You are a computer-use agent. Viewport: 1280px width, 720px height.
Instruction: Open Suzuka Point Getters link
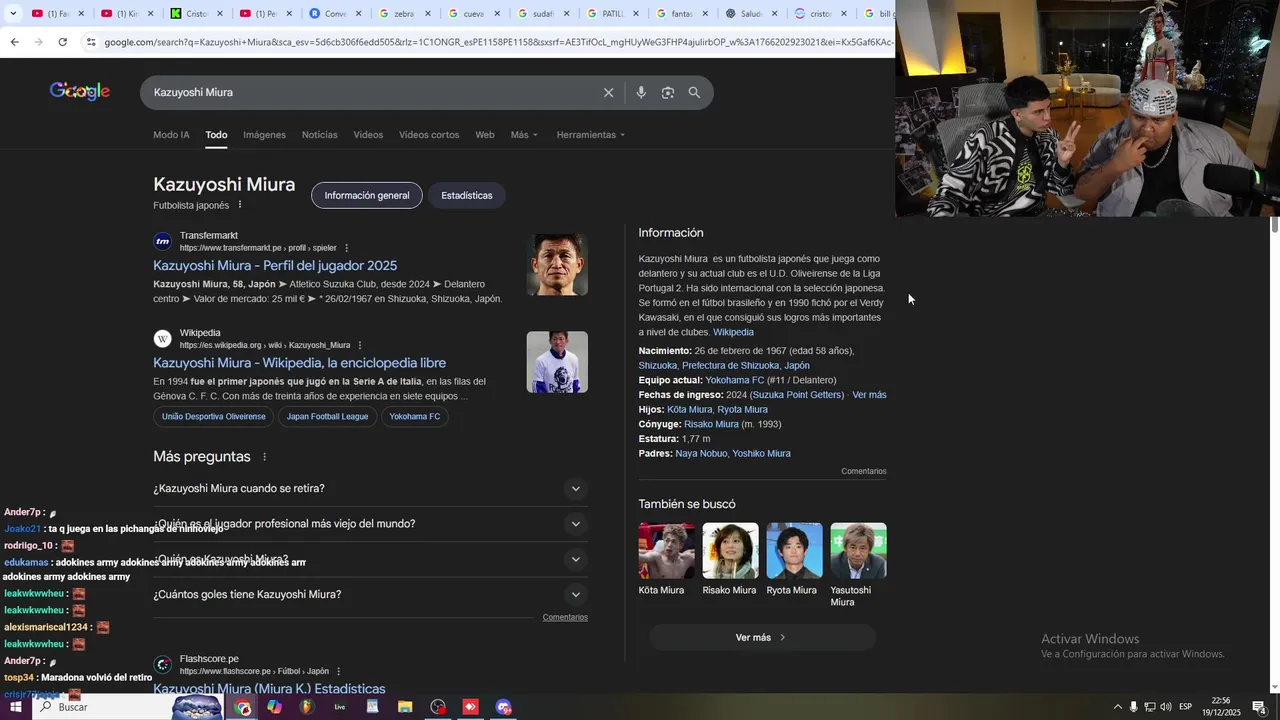click(798, 395)
